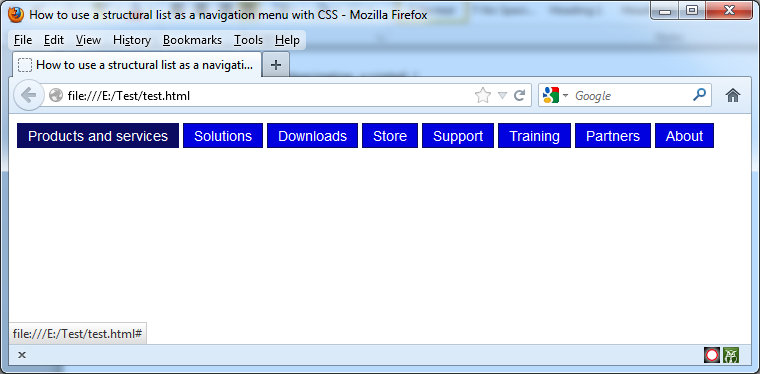
Task: Close the Firefox window
Action: coord(728,10)
